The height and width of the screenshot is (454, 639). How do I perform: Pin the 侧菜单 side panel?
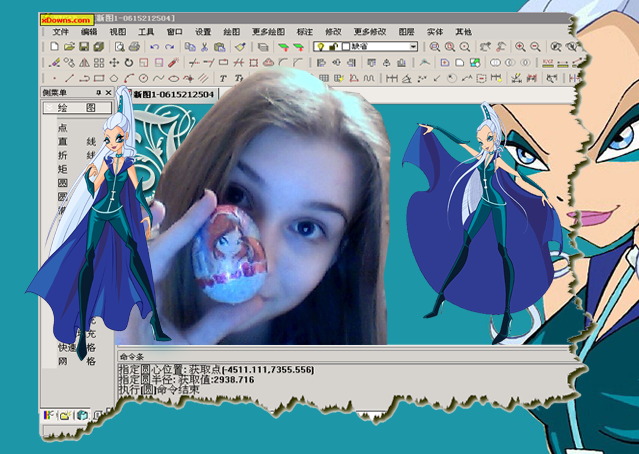[x=99, y=93]
